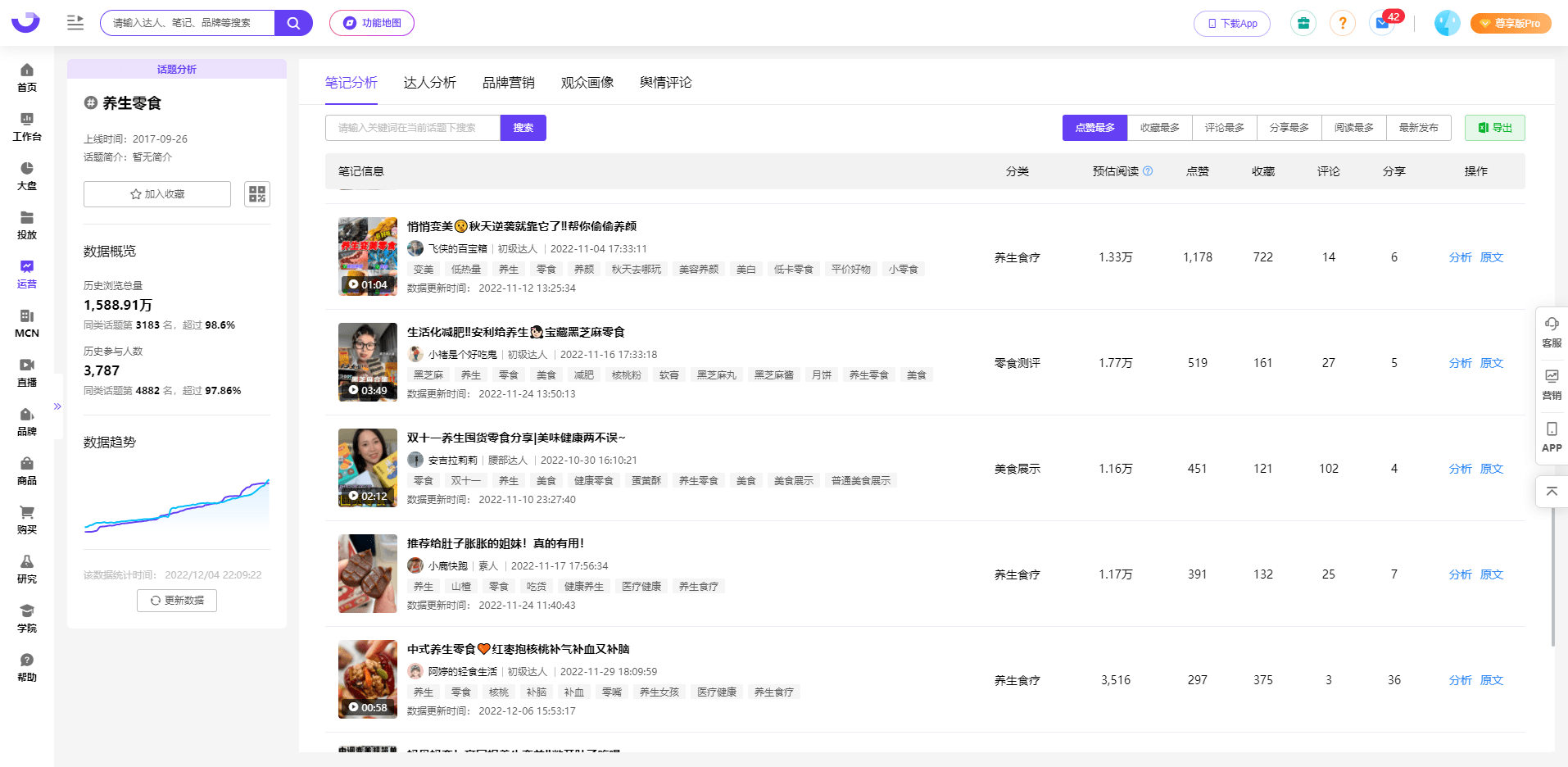Click the orange question mark help icon
The width and height of the screenshot is (1568, 767).
[1343, 23]
